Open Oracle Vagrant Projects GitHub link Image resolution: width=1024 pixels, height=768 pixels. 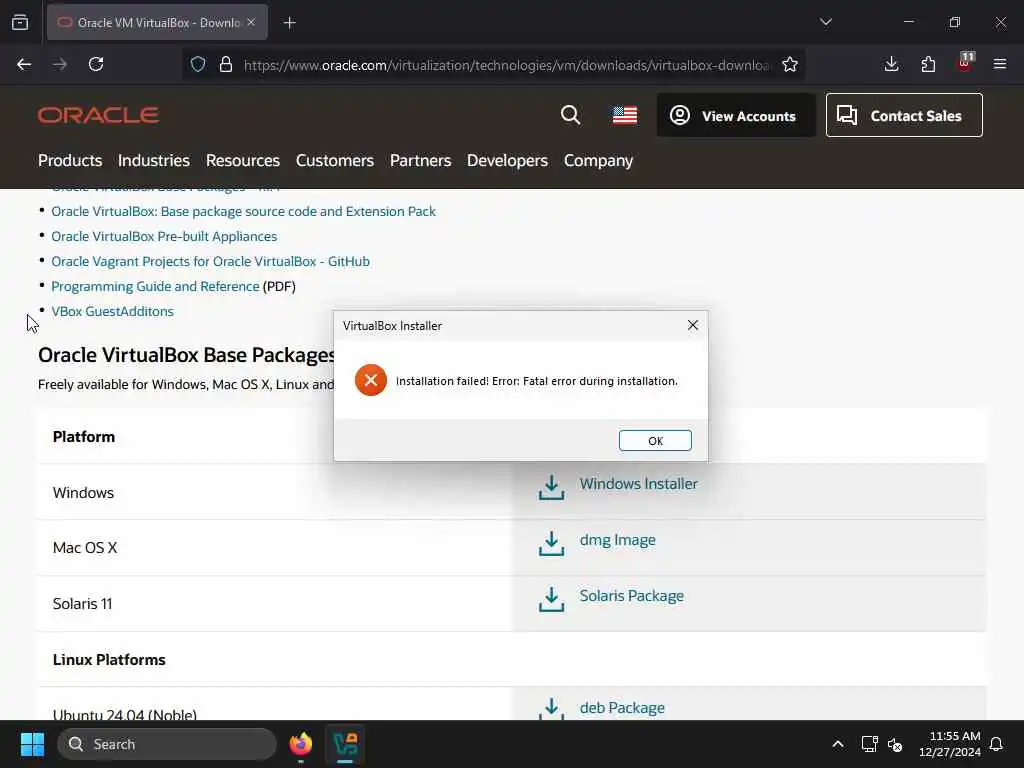click(x=210, y=261)
